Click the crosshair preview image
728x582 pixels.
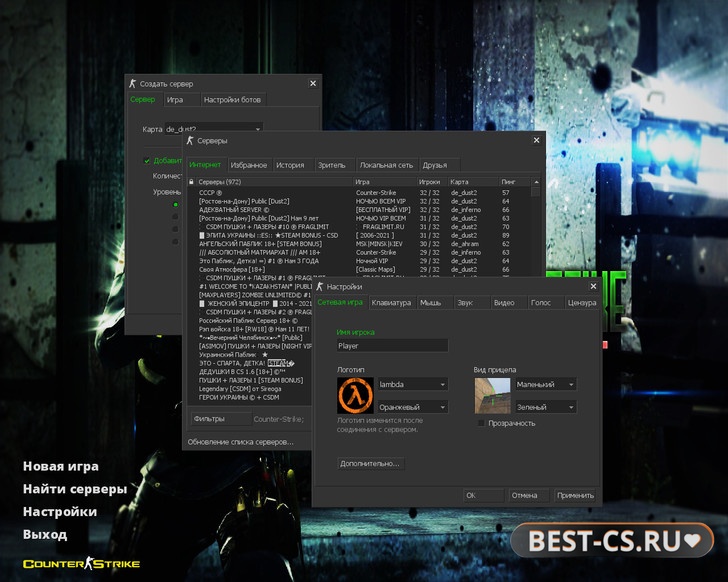[x=492, y=395]
